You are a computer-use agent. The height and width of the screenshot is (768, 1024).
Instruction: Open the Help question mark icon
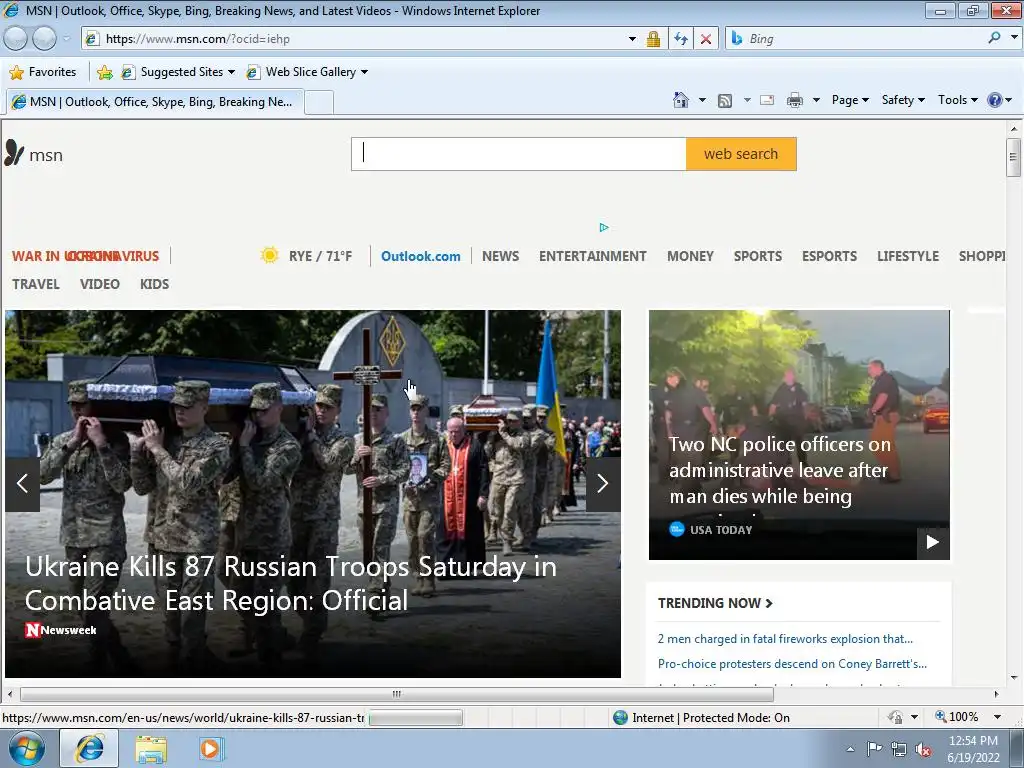(x=995, y=100)
